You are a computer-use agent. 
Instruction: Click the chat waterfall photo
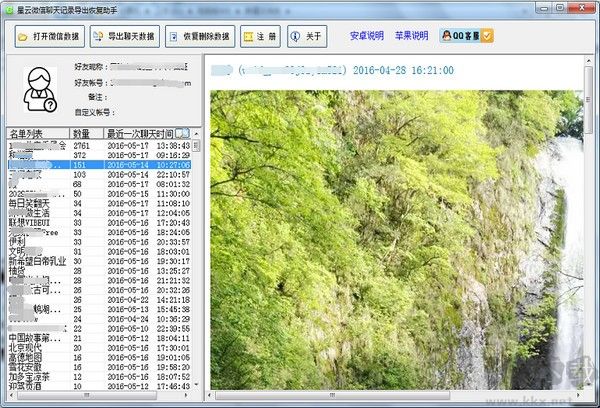click(x=396, y=240)
